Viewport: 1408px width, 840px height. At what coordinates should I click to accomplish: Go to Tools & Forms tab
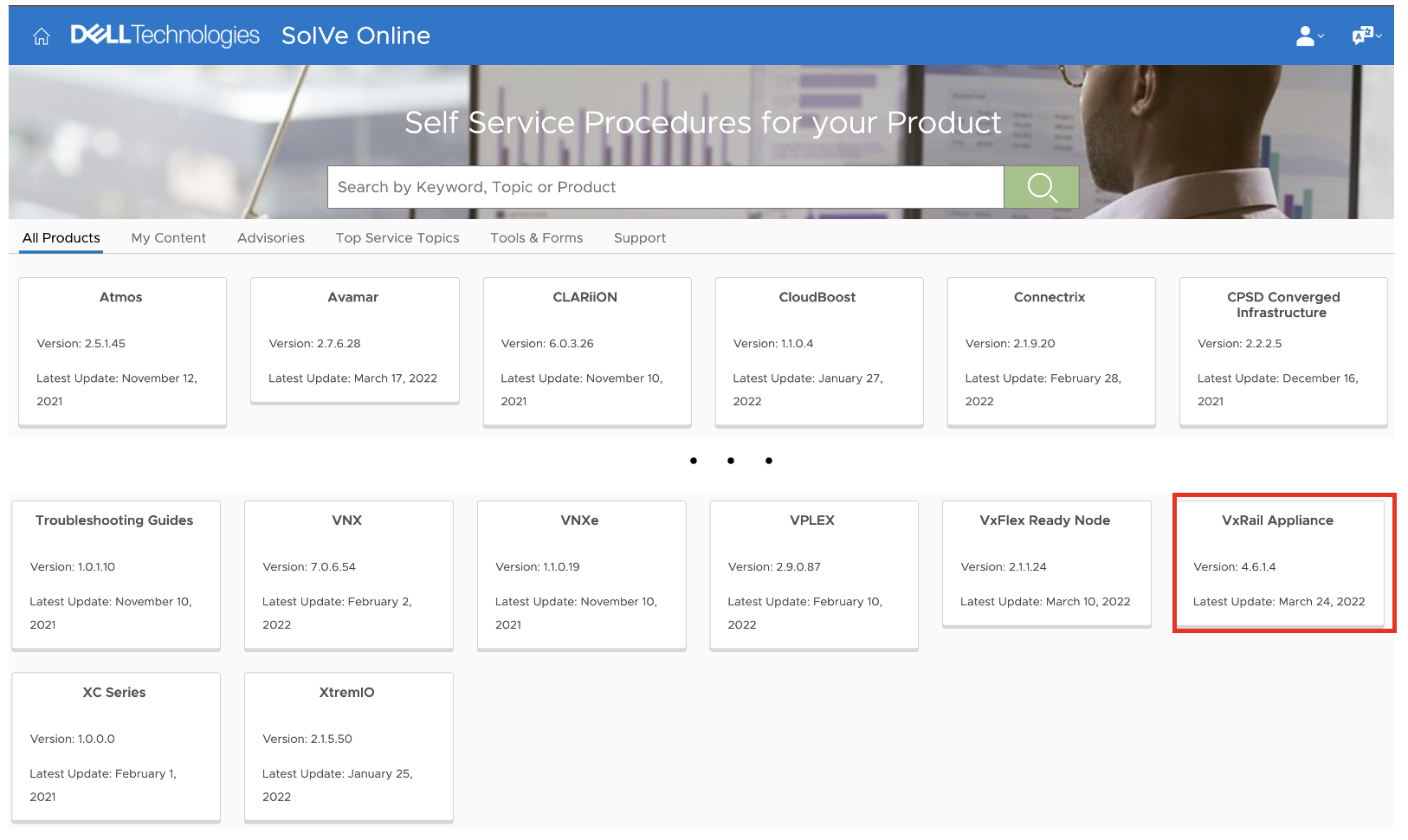536,238
